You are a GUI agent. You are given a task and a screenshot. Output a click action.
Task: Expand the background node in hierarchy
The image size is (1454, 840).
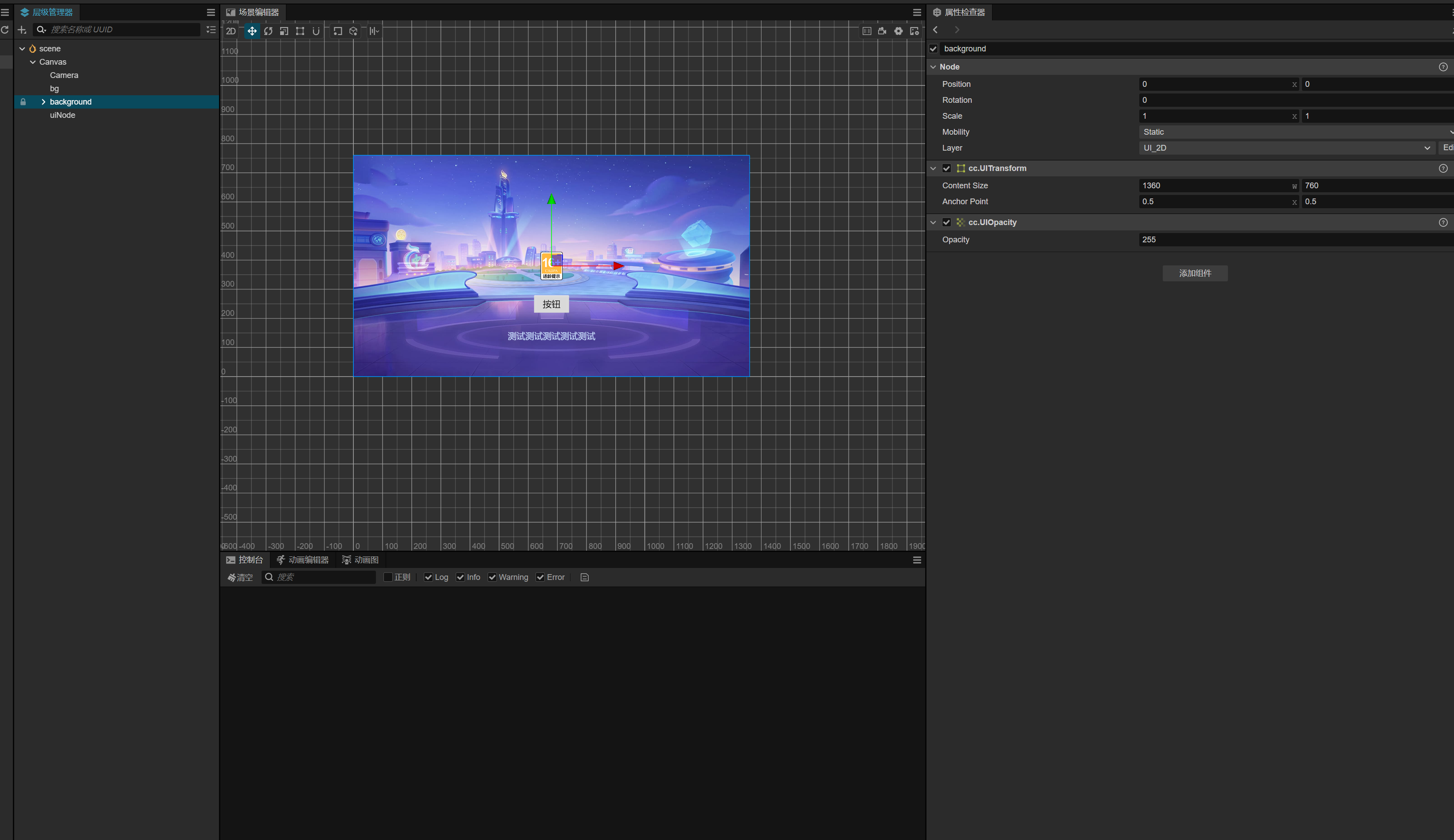point(43,101)
